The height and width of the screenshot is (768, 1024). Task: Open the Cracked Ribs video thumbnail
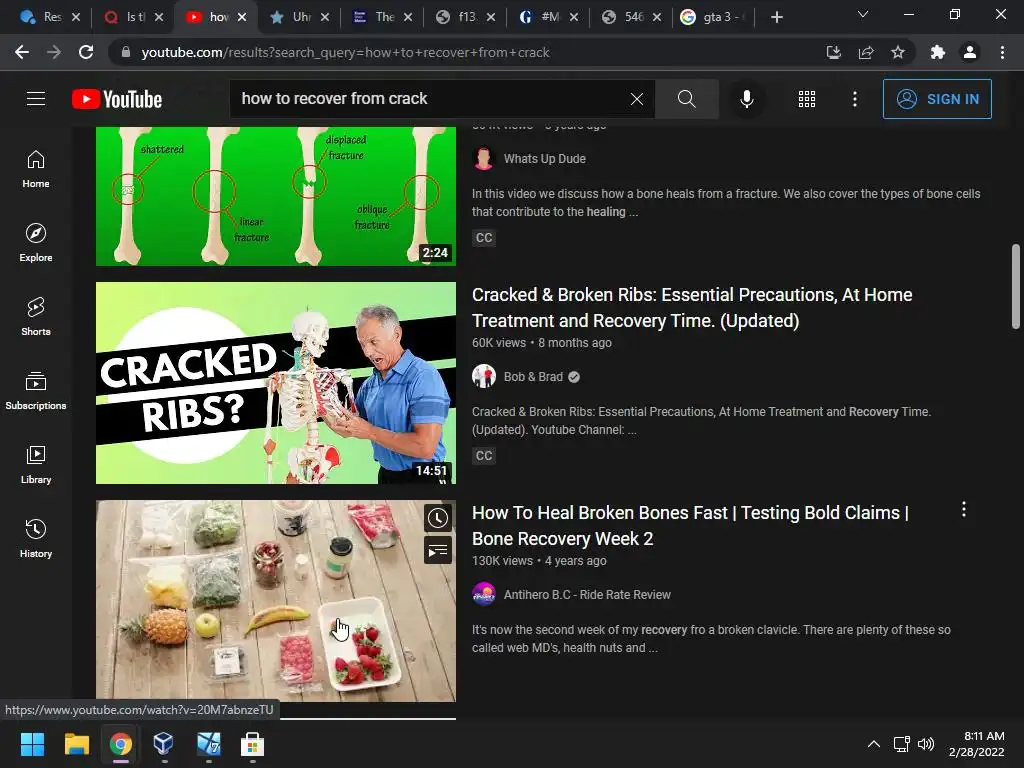point(276,383)
